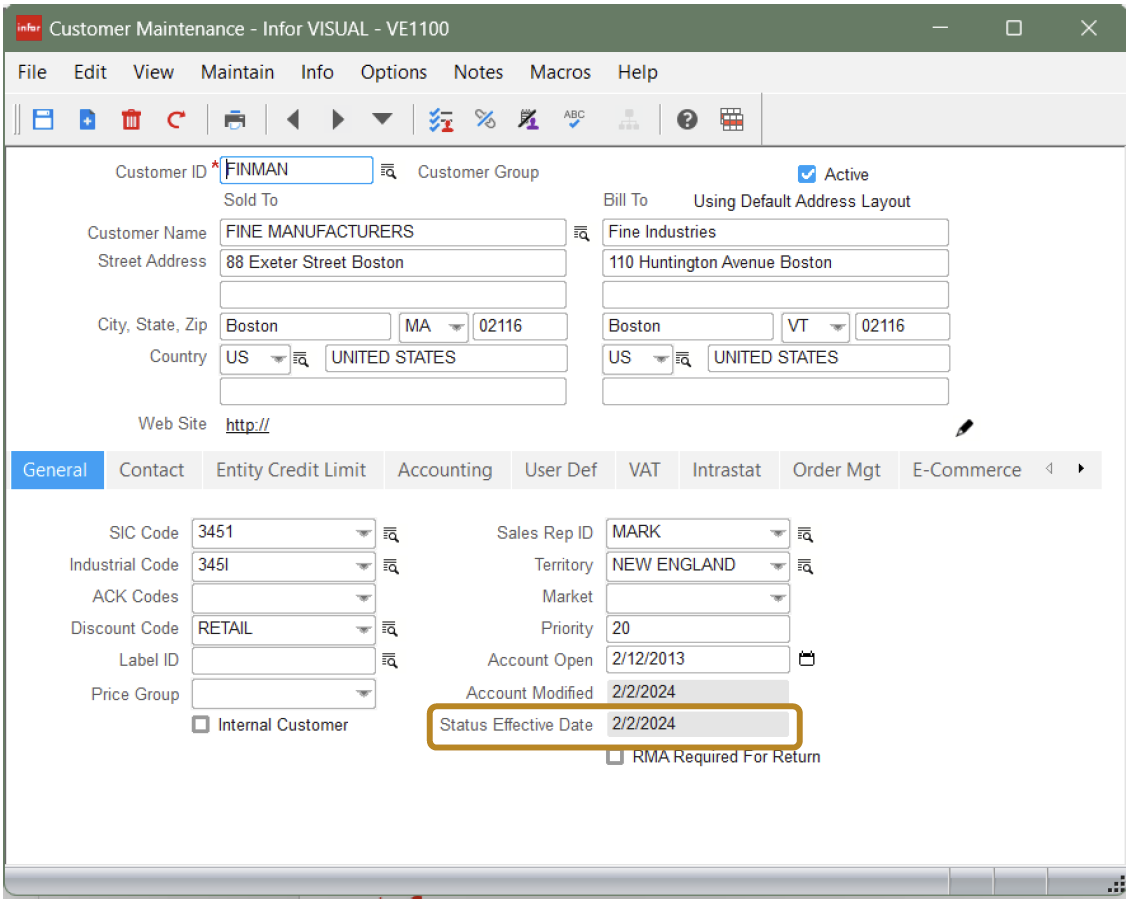1130x902 pixels.
Task: Click the red Refresh arrow icon
Action: coord(176,119)
